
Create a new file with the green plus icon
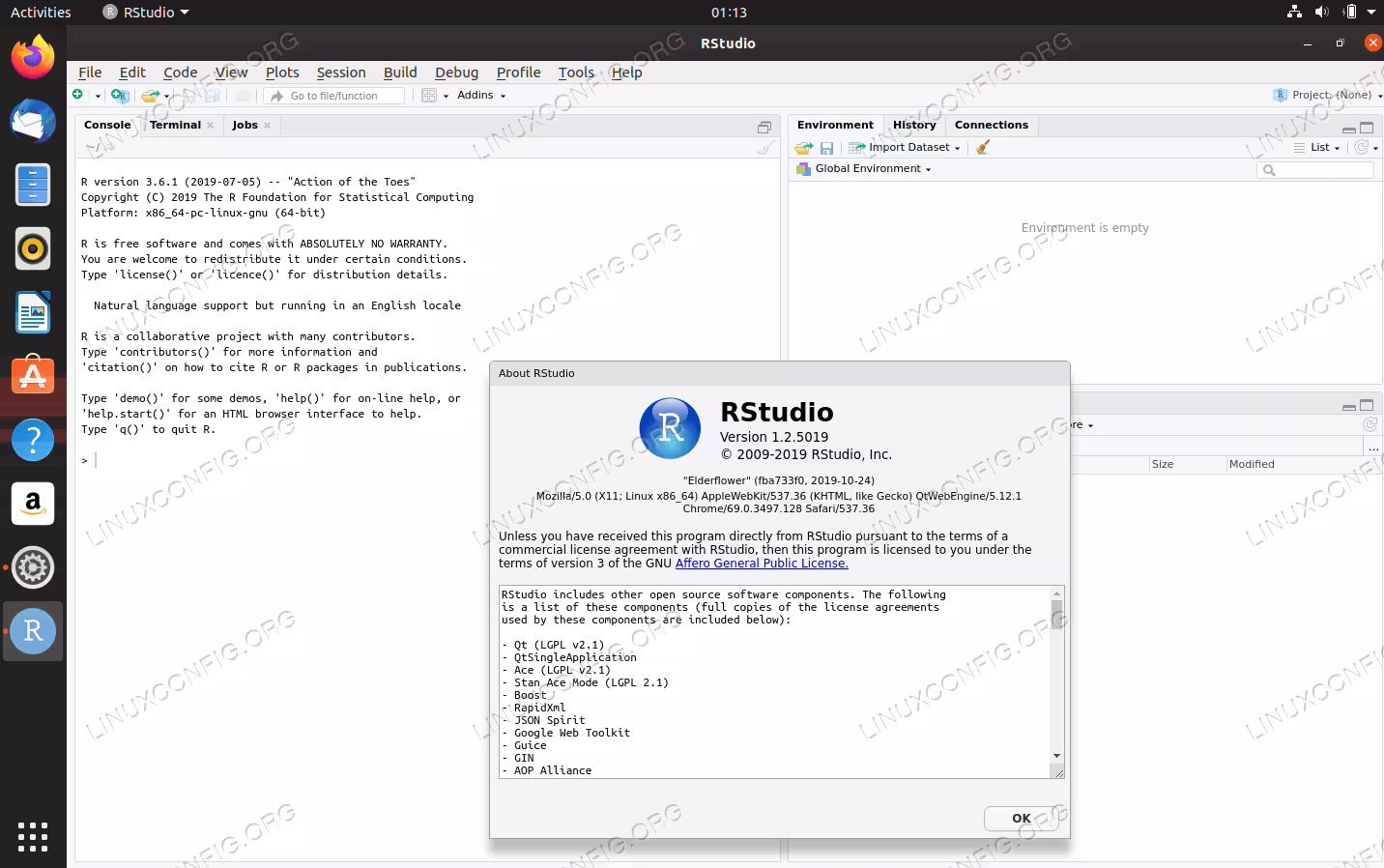point(77,95)
